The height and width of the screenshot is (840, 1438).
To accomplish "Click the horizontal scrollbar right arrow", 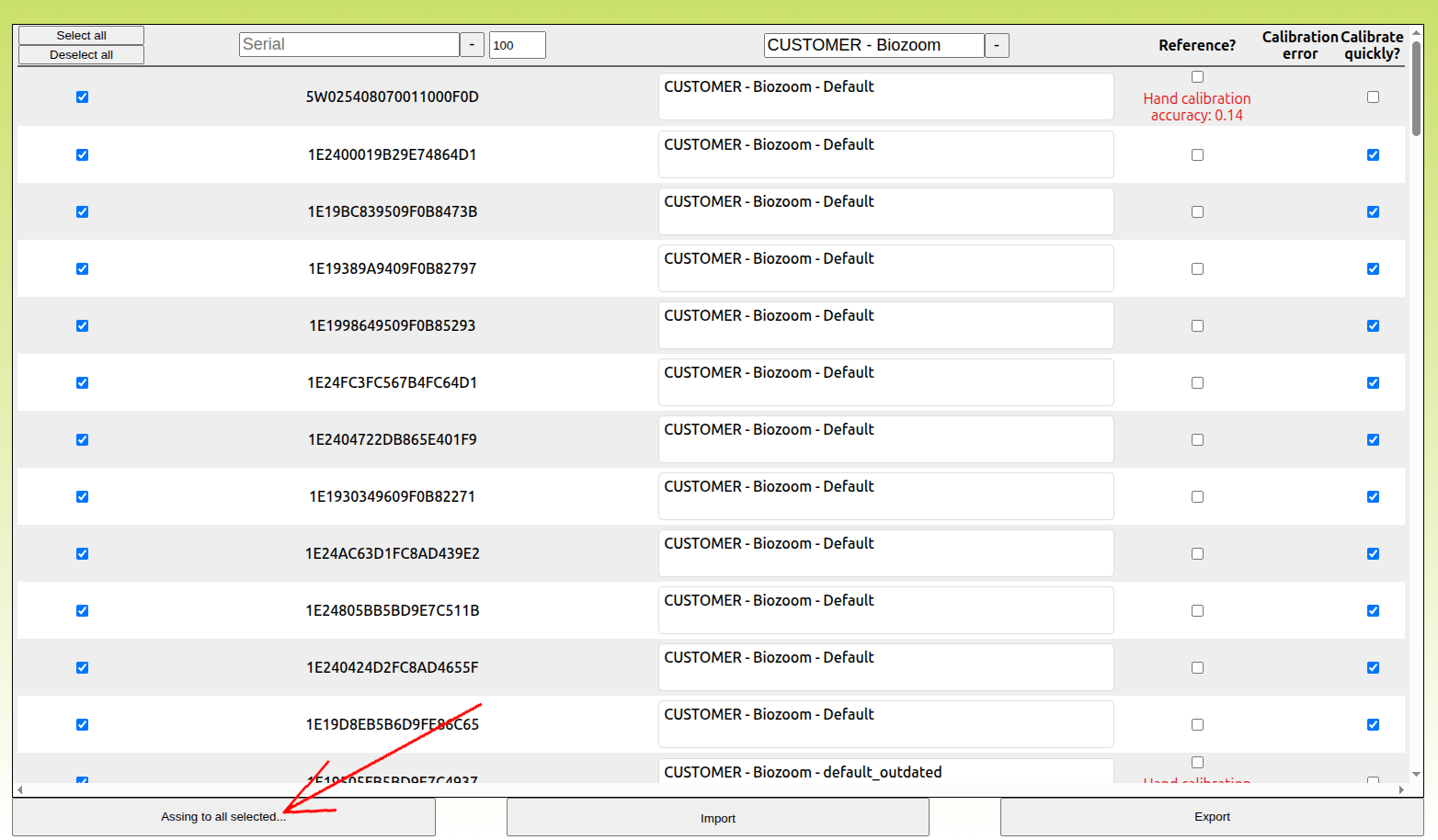I will click(1401, 789).
